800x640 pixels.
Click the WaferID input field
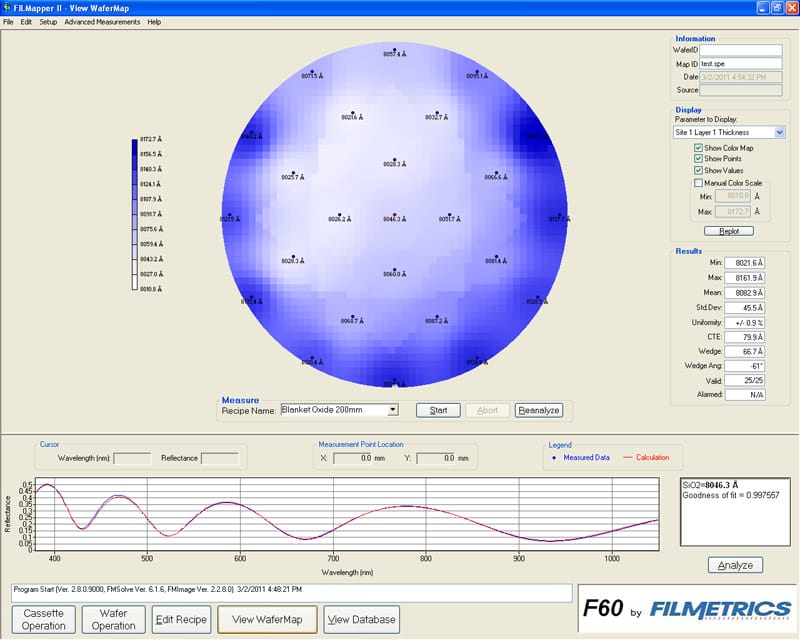coord(740,50)
